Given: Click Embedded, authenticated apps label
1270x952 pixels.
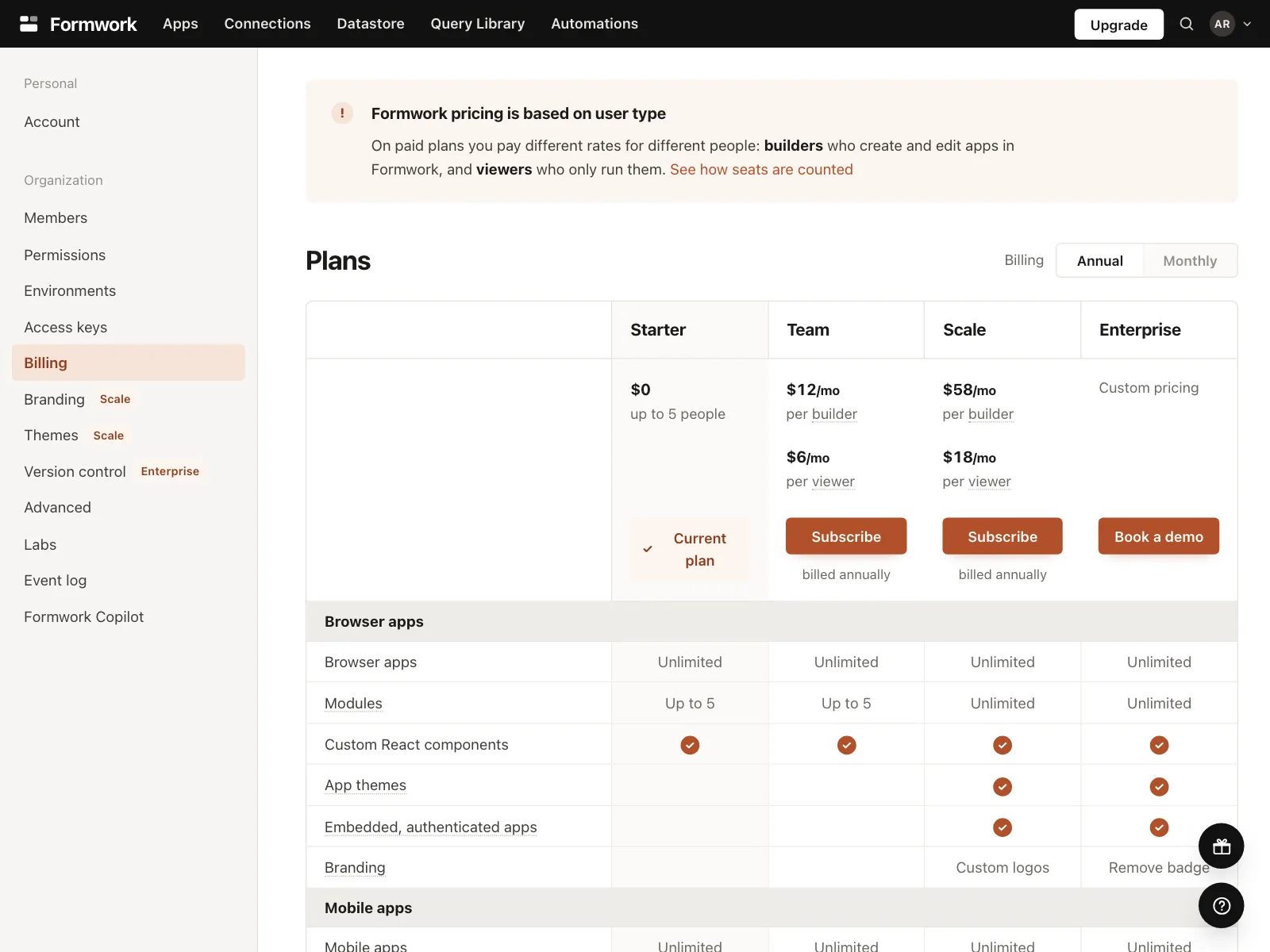Looking at the screenshot, I should 430,827.
